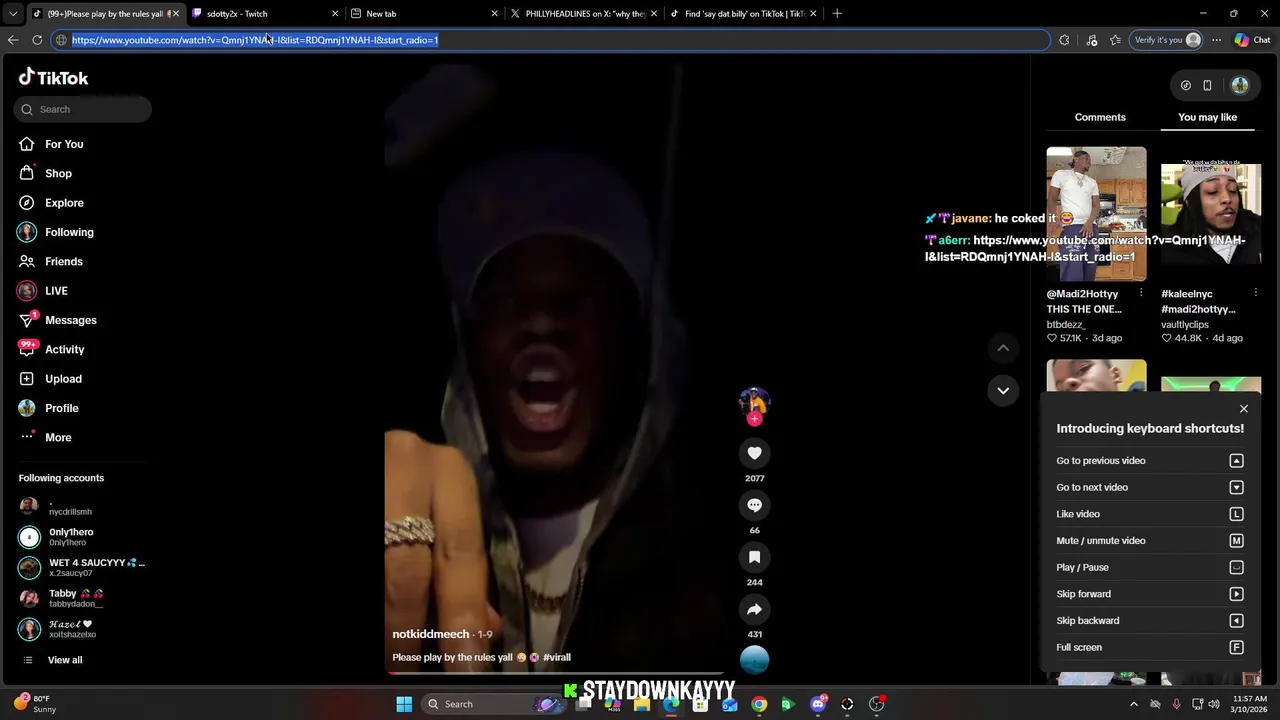Open browser media control music icon

point(1091,40)
